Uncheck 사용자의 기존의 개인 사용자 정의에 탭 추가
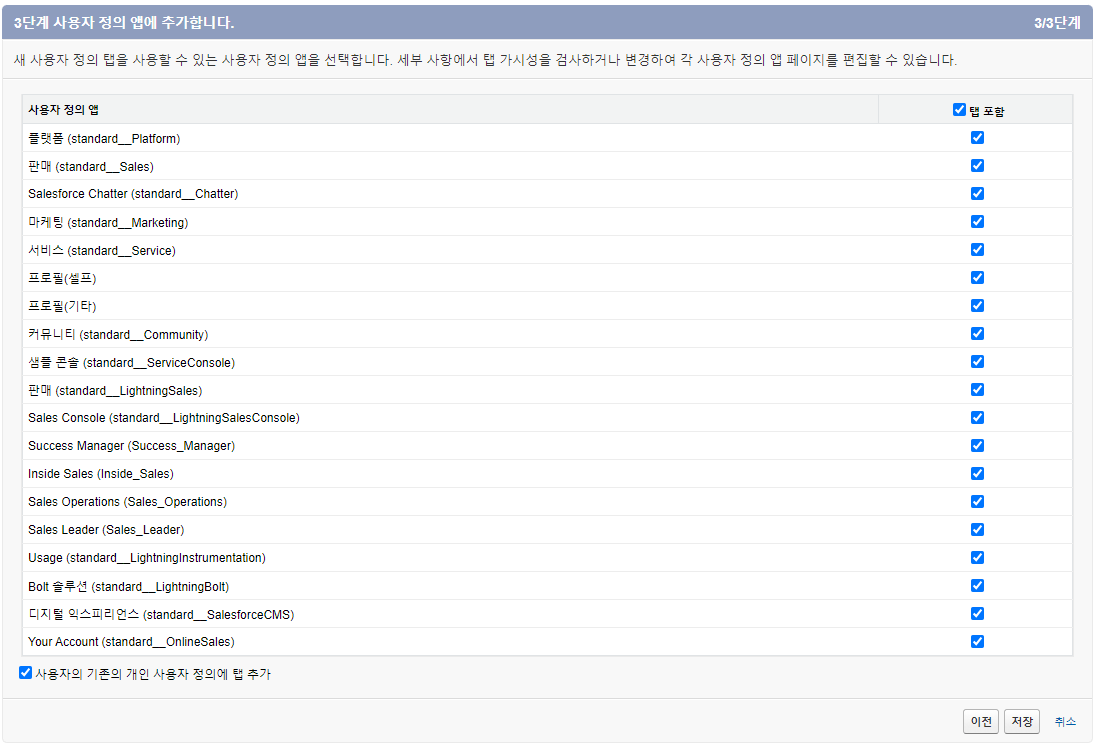 (x=25, y=673)
